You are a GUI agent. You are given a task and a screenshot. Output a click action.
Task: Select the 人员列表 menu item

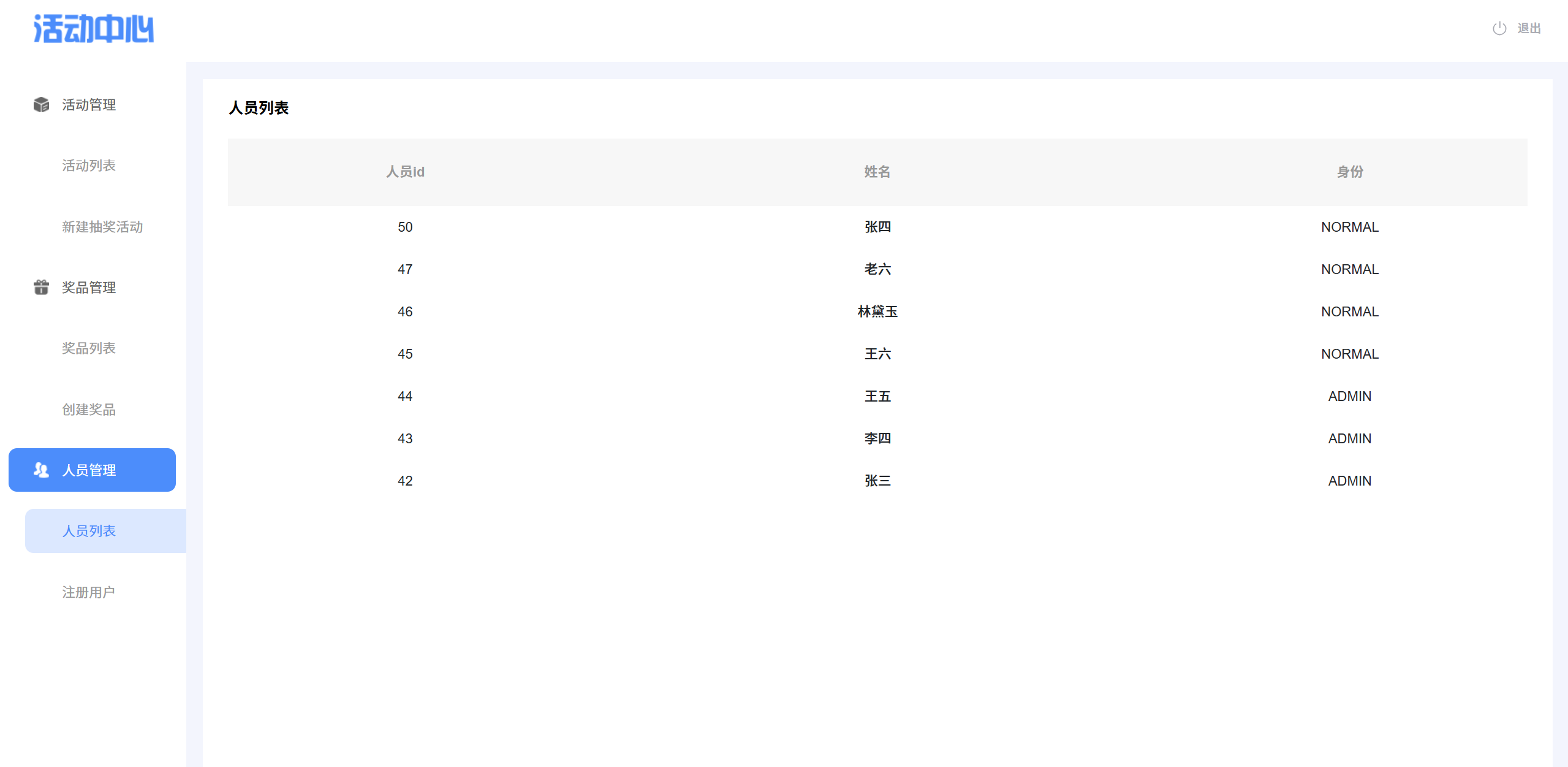click(89, 531)
